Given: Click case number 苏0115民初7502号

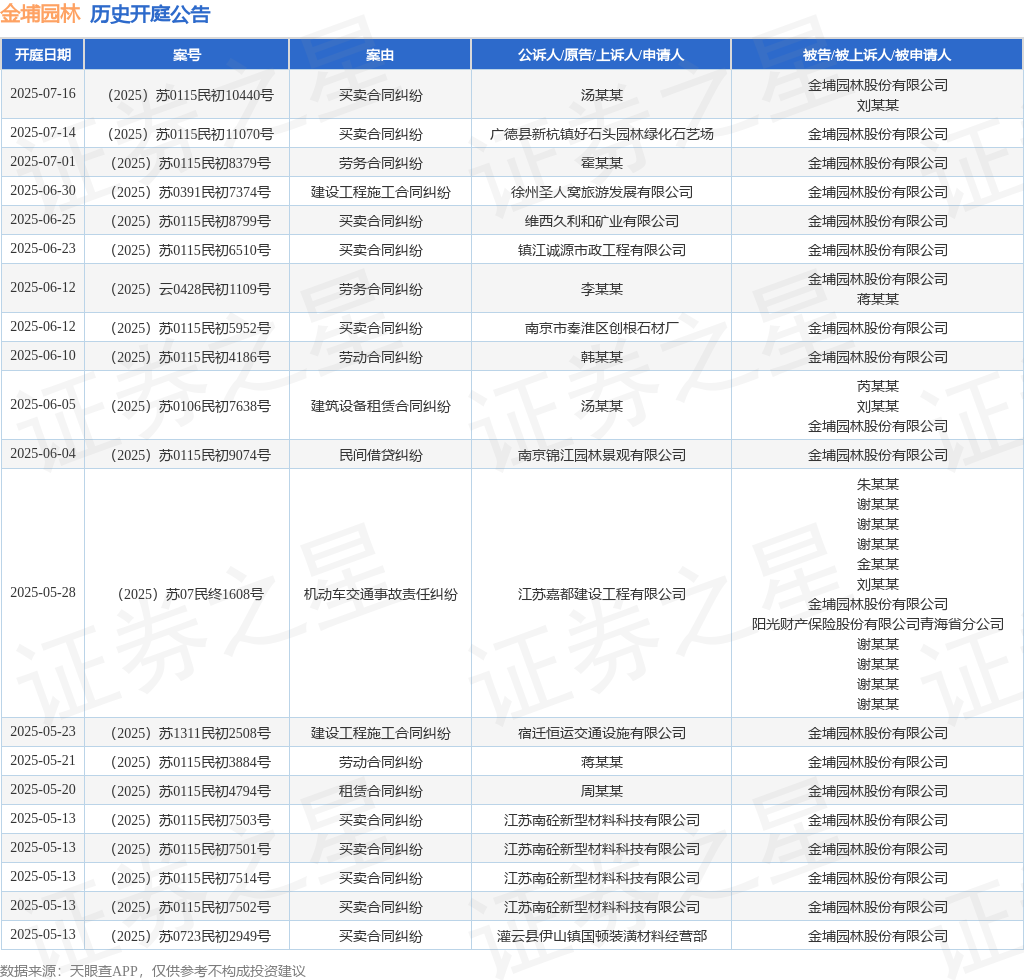Looking at the screenshot, I should point(191,907).
